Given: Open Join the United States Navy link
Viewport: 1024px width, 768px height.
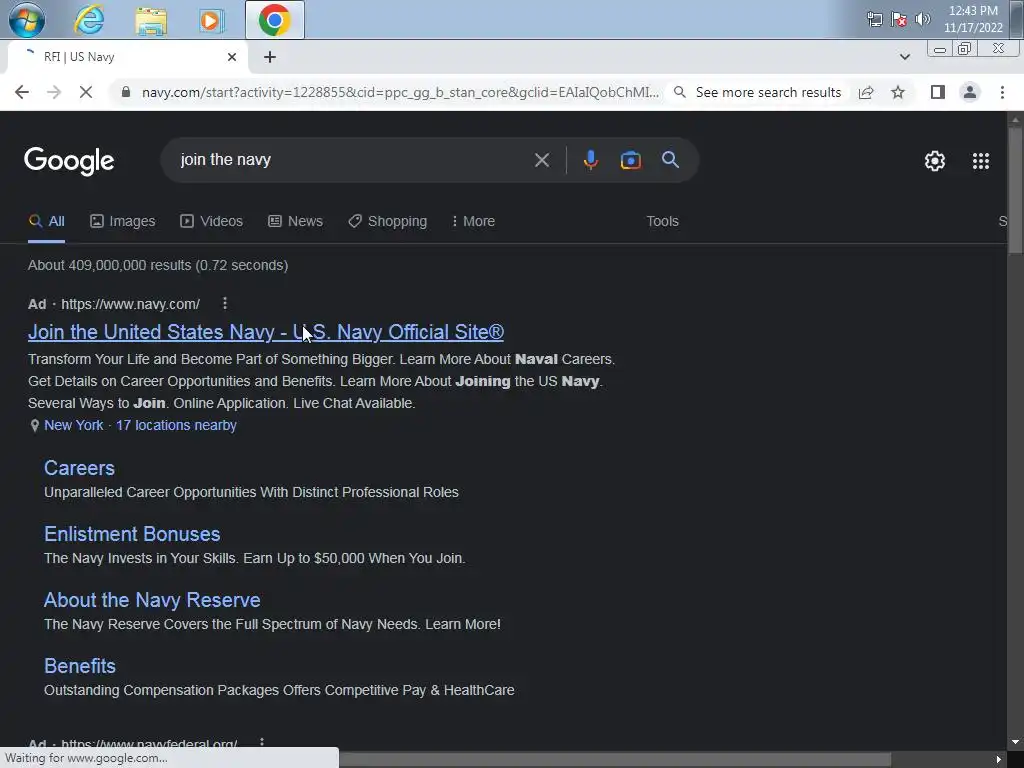Looking at the screenshot, I should tap(266, 332).
